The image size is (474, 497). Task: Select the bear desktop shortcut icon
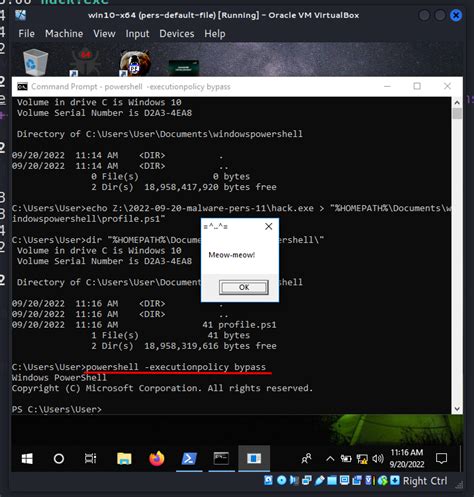[x=135, y=63]
